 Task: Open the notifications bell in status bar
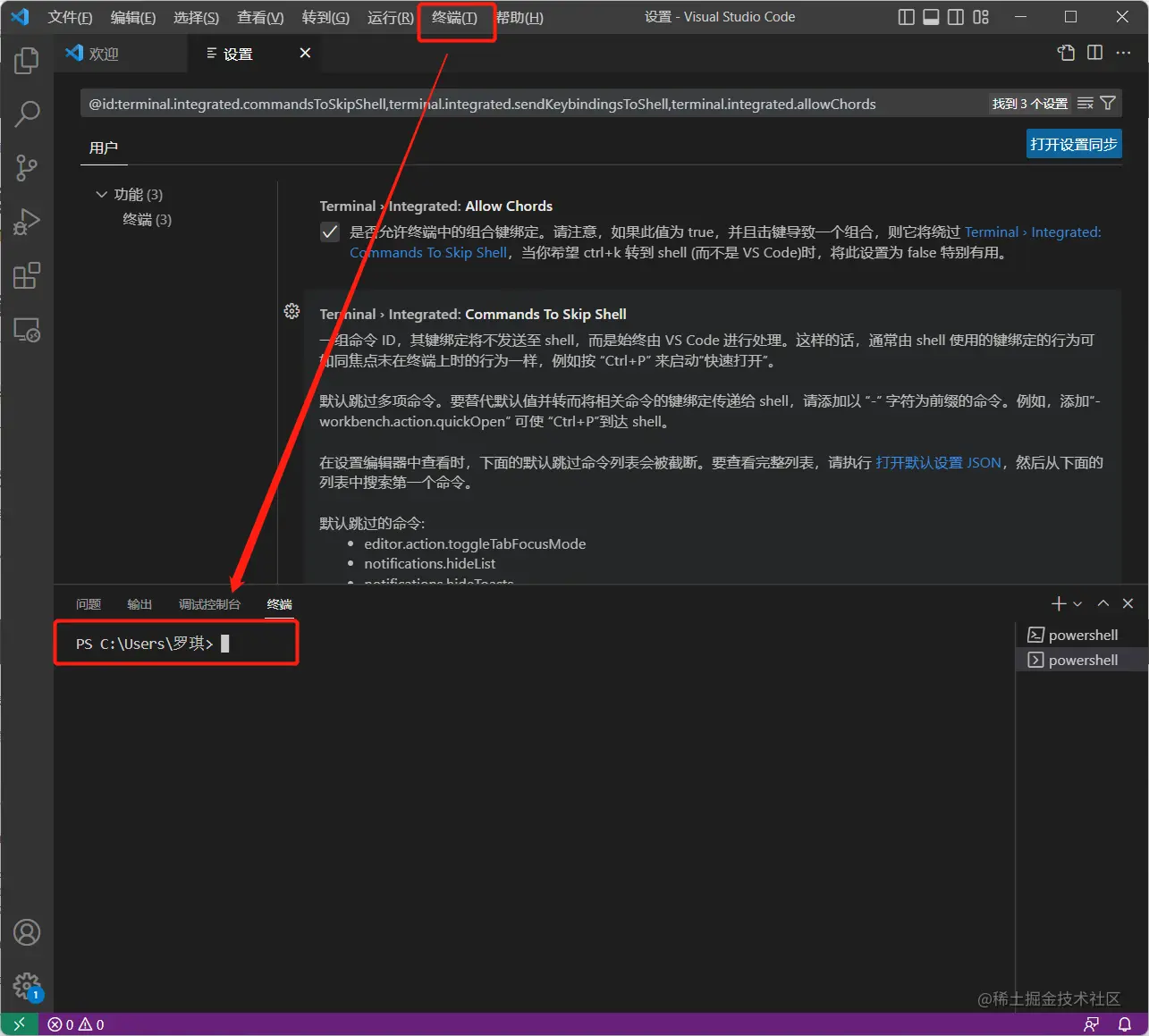(1125, 1024)
